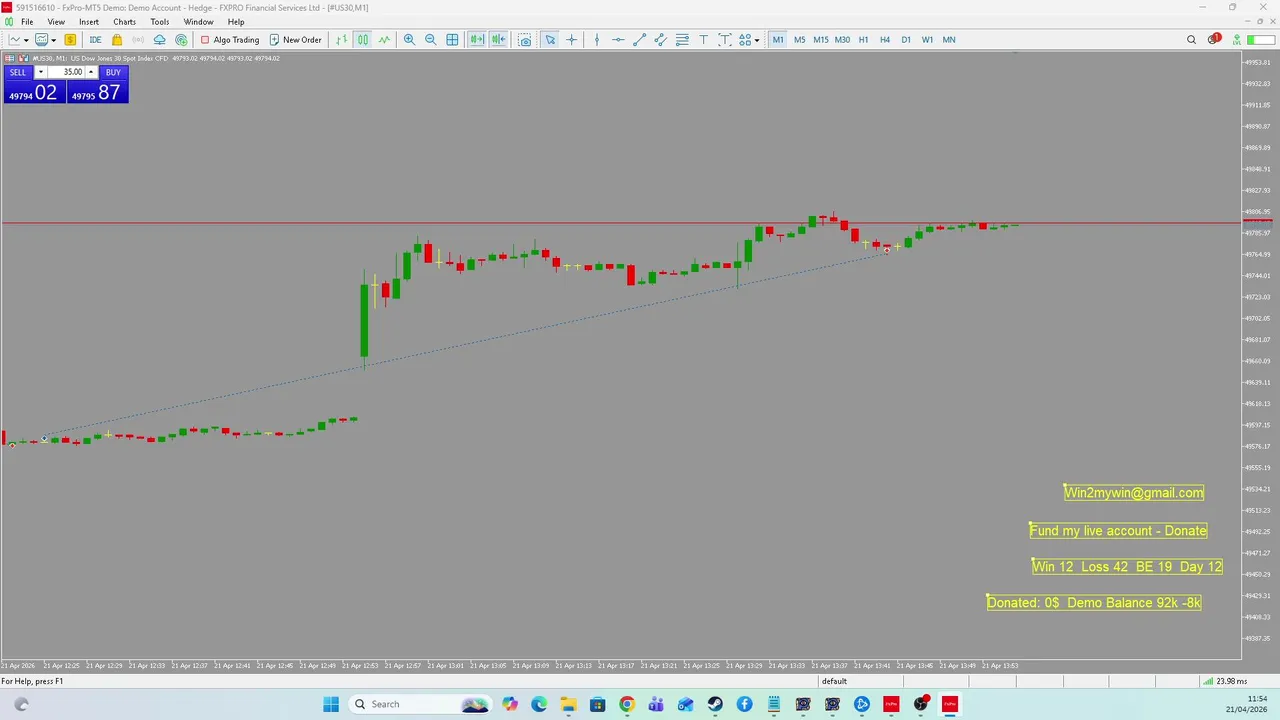The width and height of the screenshot is (1280, 720).
Task: Draw a trendline on the chart
Action: coord(640,40)
